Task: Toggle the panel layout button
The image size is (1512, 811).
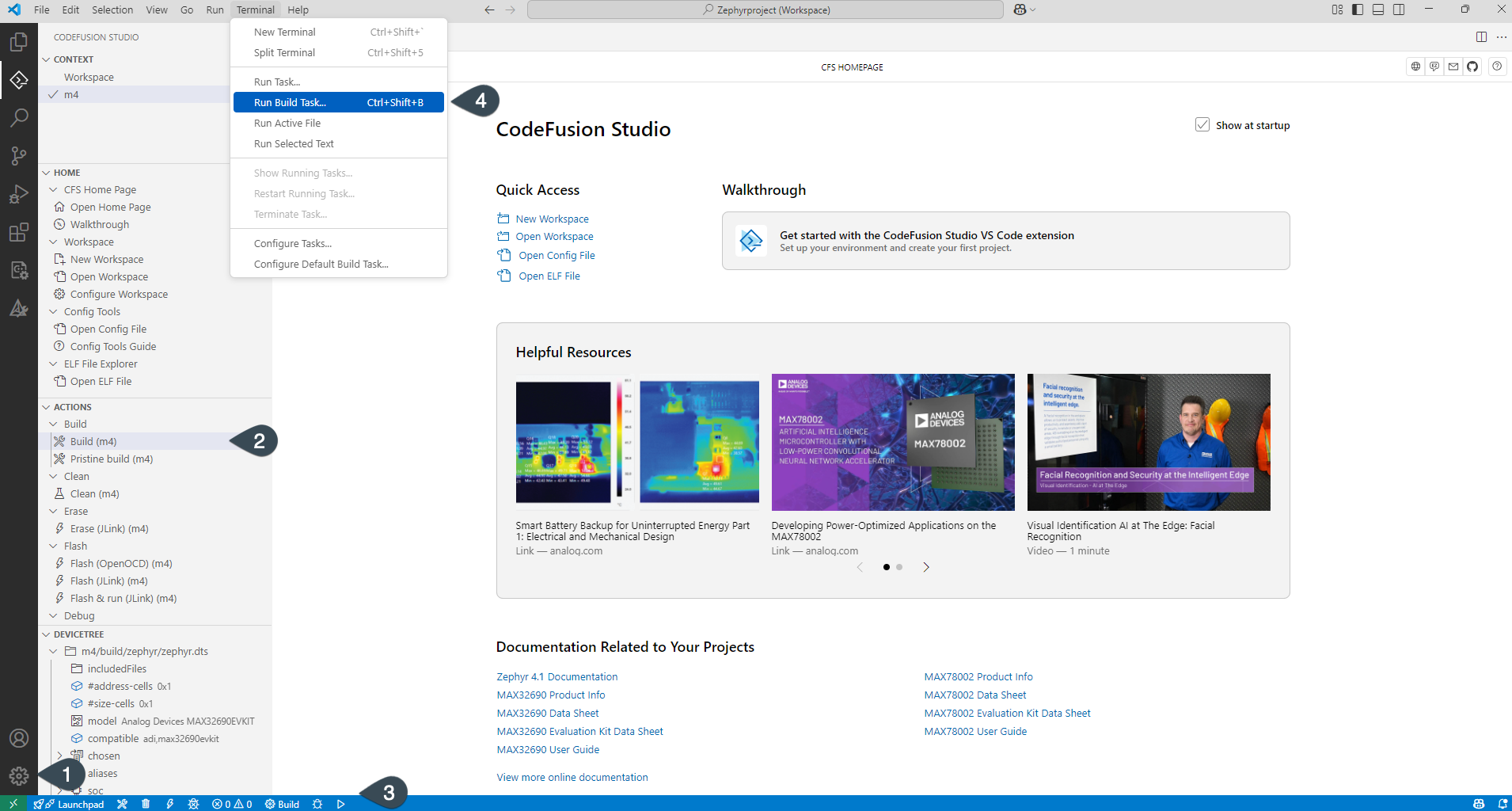Action: [x=1378, y=10]
